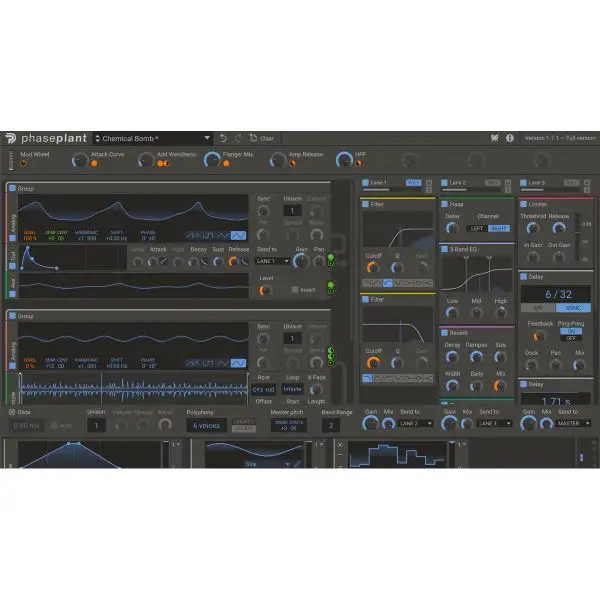Click the Infinite loop button
Image resolution: width=600 pixels, height=600 pixels.
point(292,389)
